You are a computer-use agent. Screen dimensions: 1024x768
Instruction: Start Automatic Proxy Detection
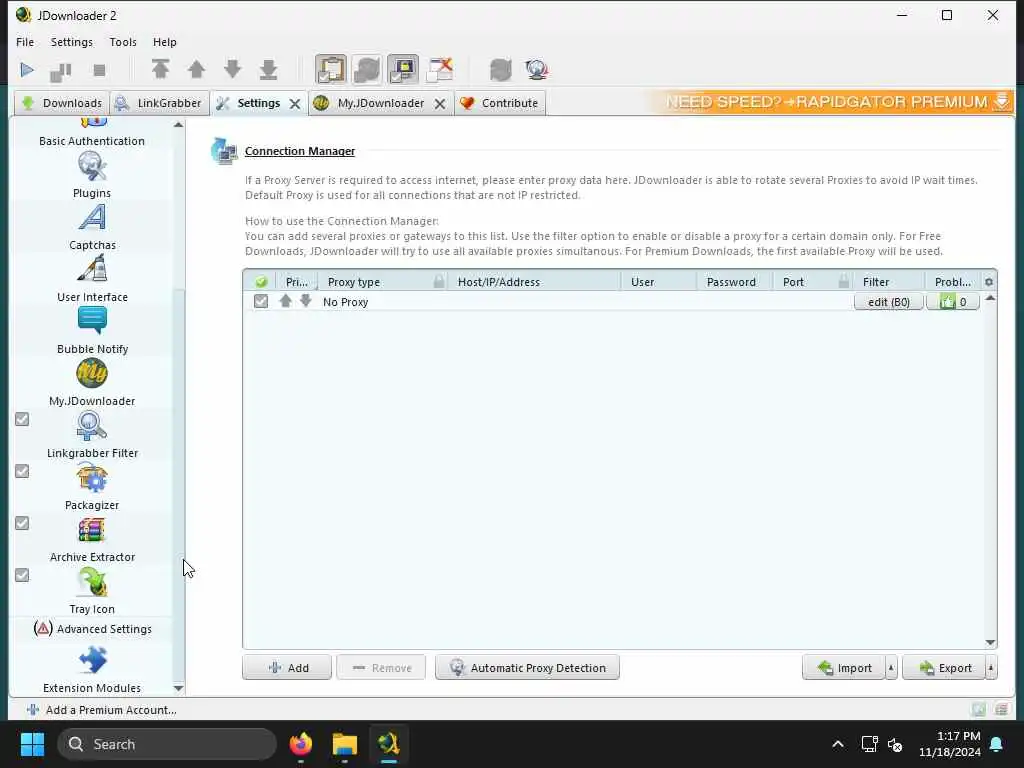[527, 667]
